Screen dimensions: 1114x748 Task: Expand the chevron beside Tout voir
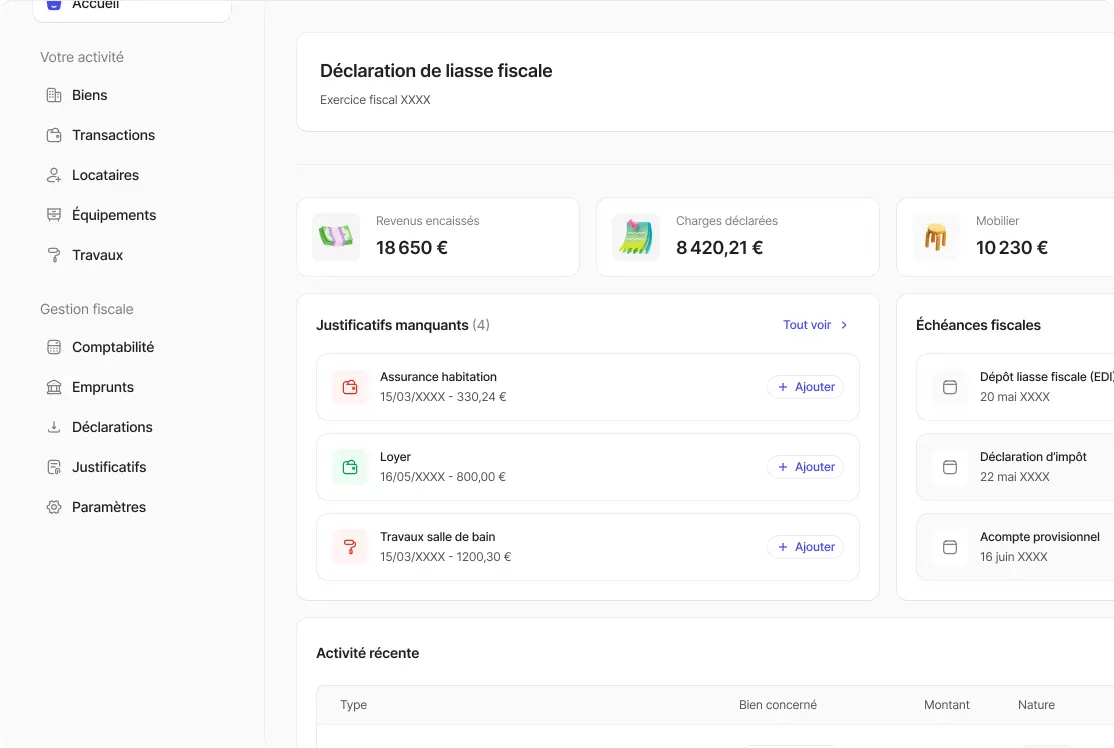844,325
